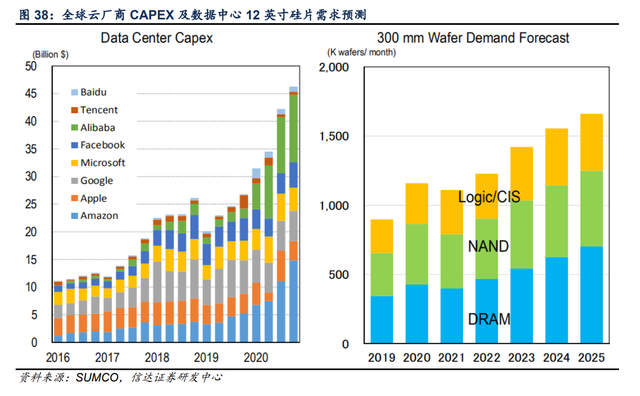Click the '25' y-axis value in Capex chart
640x396 pixels.
point(31,204)
